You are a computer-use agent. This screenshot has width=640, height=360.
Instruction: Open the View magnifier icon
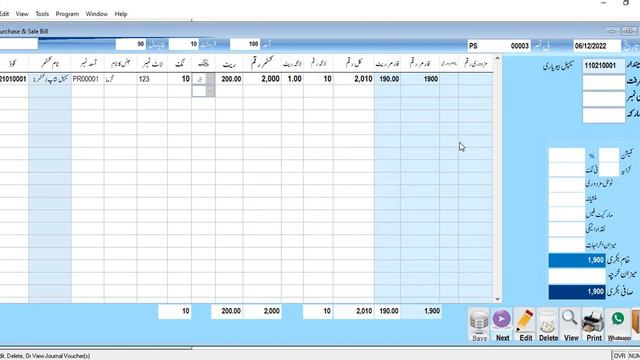pos(571,325)
